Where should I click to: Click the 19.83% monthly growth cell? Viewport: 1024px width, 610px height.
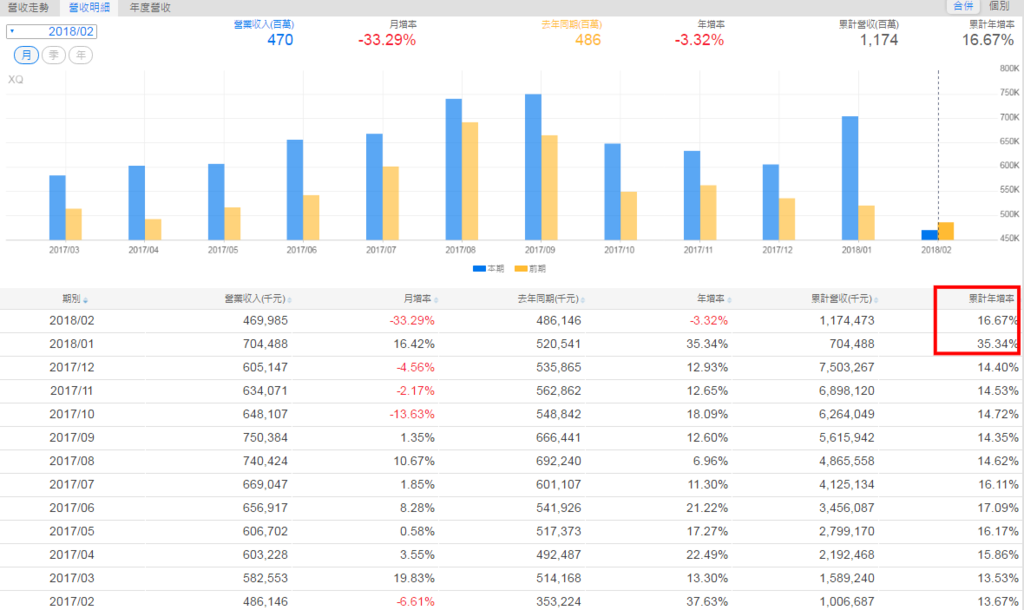(414, 578)
